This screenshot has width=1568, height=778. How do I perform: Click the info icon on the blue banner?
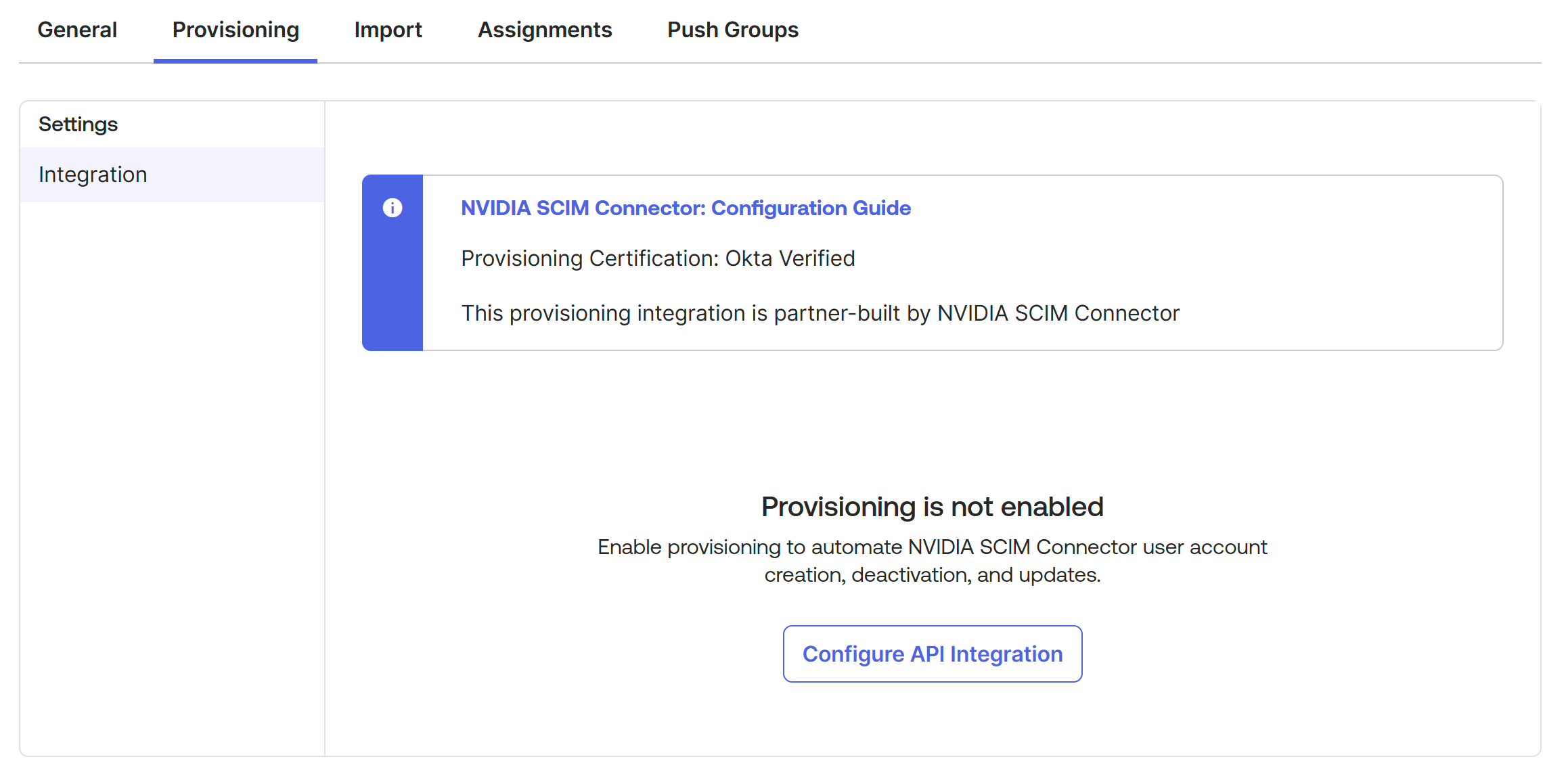point(393,208)
